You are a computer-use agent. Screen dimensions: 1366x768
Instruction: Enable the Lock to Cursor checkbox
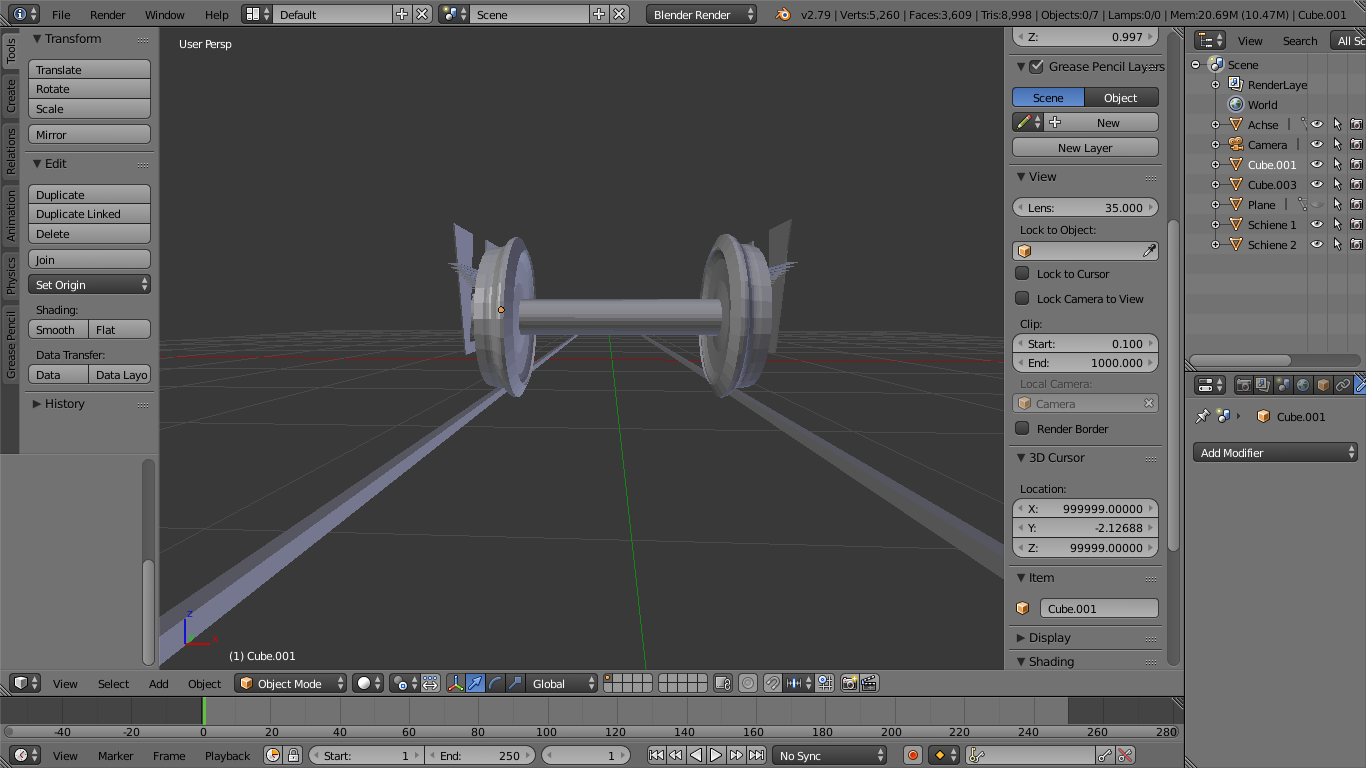pyautogui.click(x=1022, y=274)
